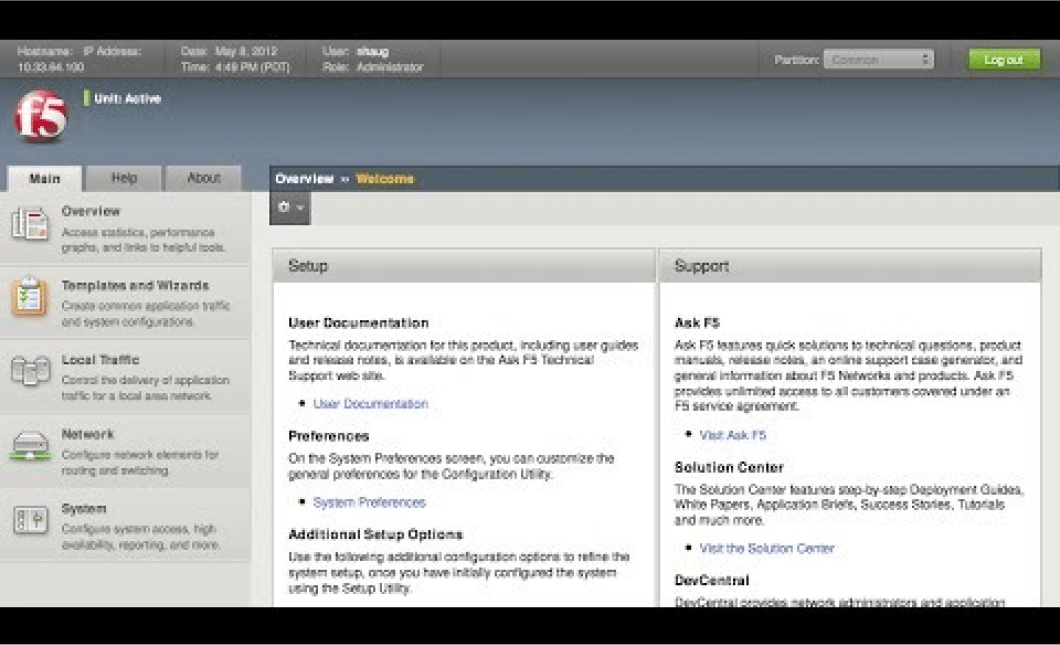1060x645 pixels.
Task: Click the Ask F5 heading
Action: [x=697, y=323]
